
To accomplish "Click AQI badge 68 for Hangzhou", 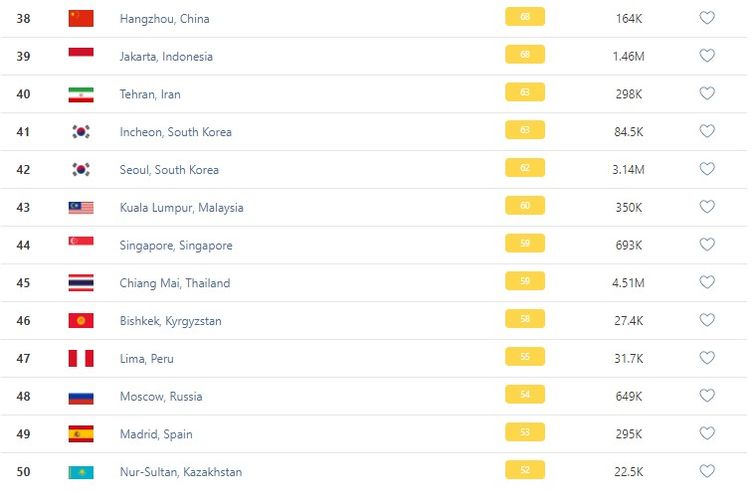I will click(x=525, y=18).
